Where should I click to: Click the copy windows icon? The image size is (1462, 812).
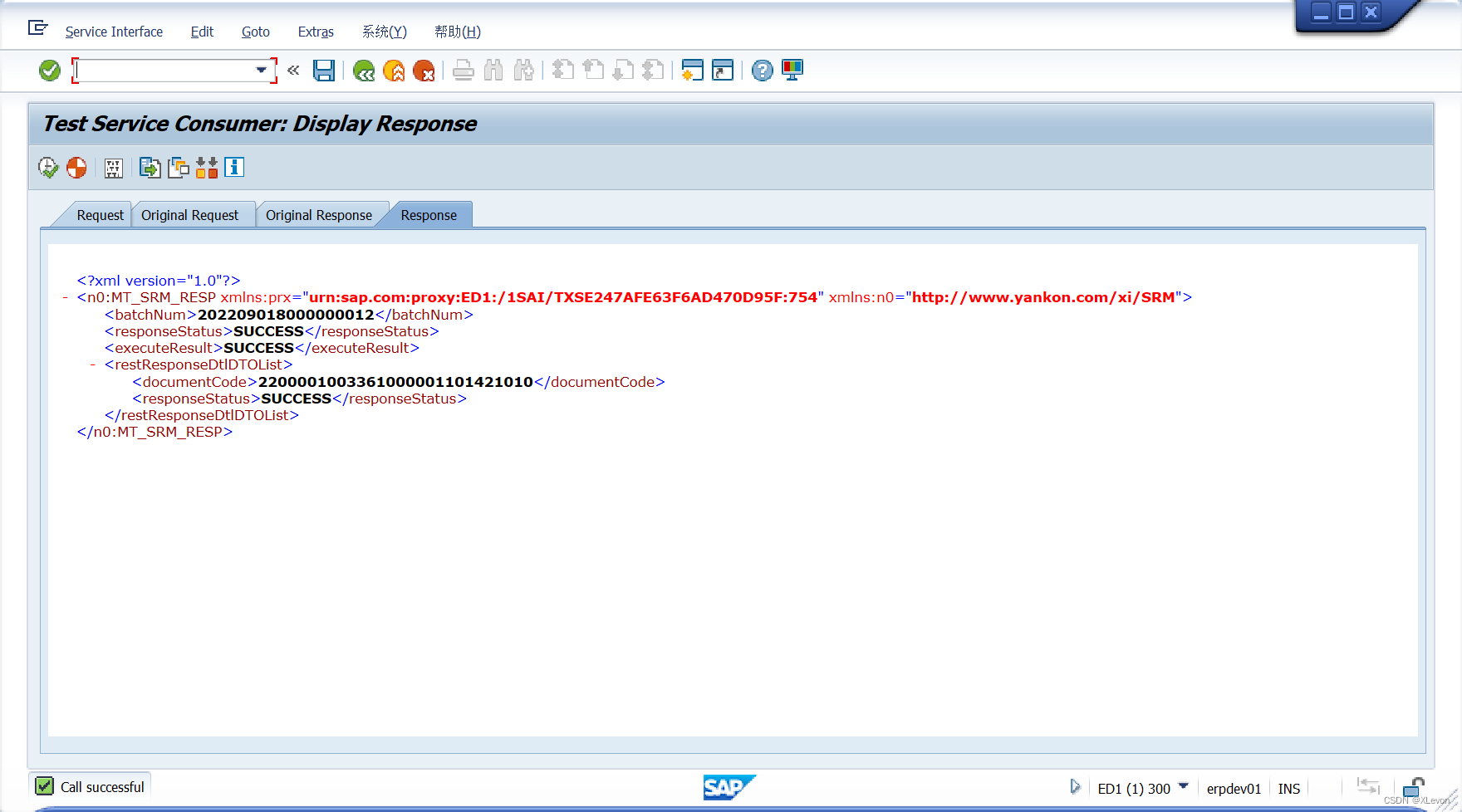[x=179, y=168]
